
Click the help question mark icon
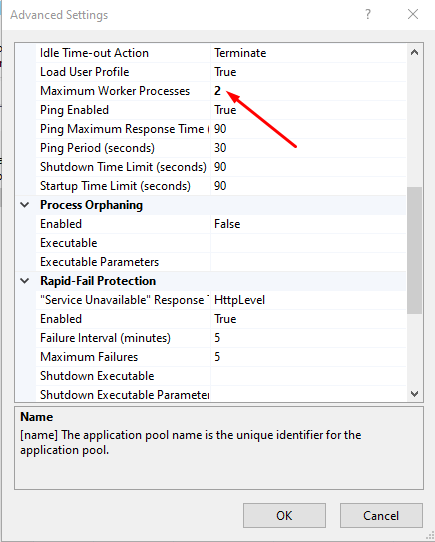tap(368, 15)
